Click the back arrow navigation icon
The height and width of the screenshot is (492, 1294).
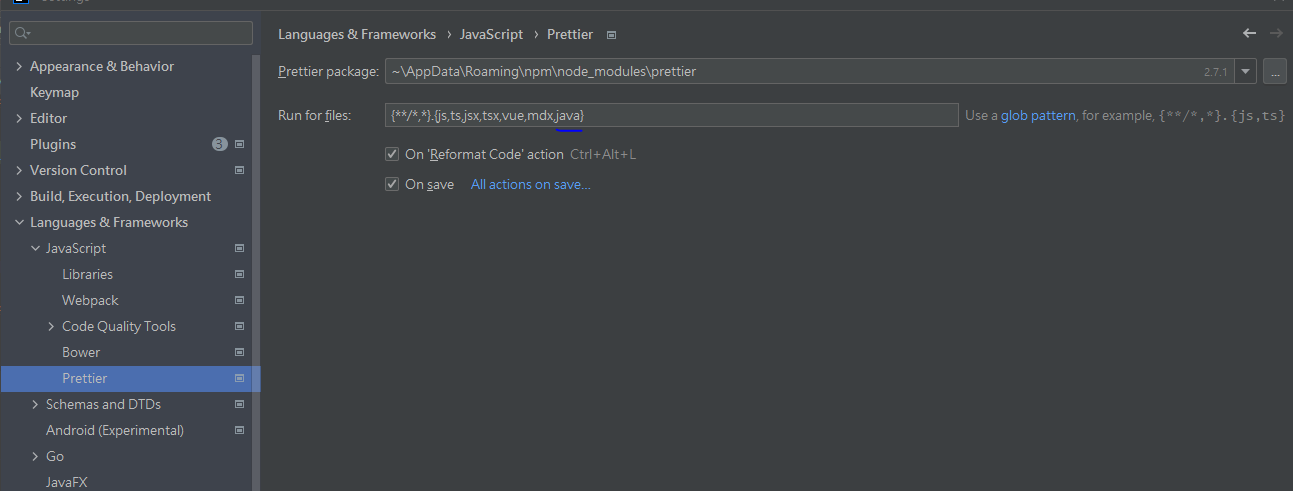pos(1249,33)
